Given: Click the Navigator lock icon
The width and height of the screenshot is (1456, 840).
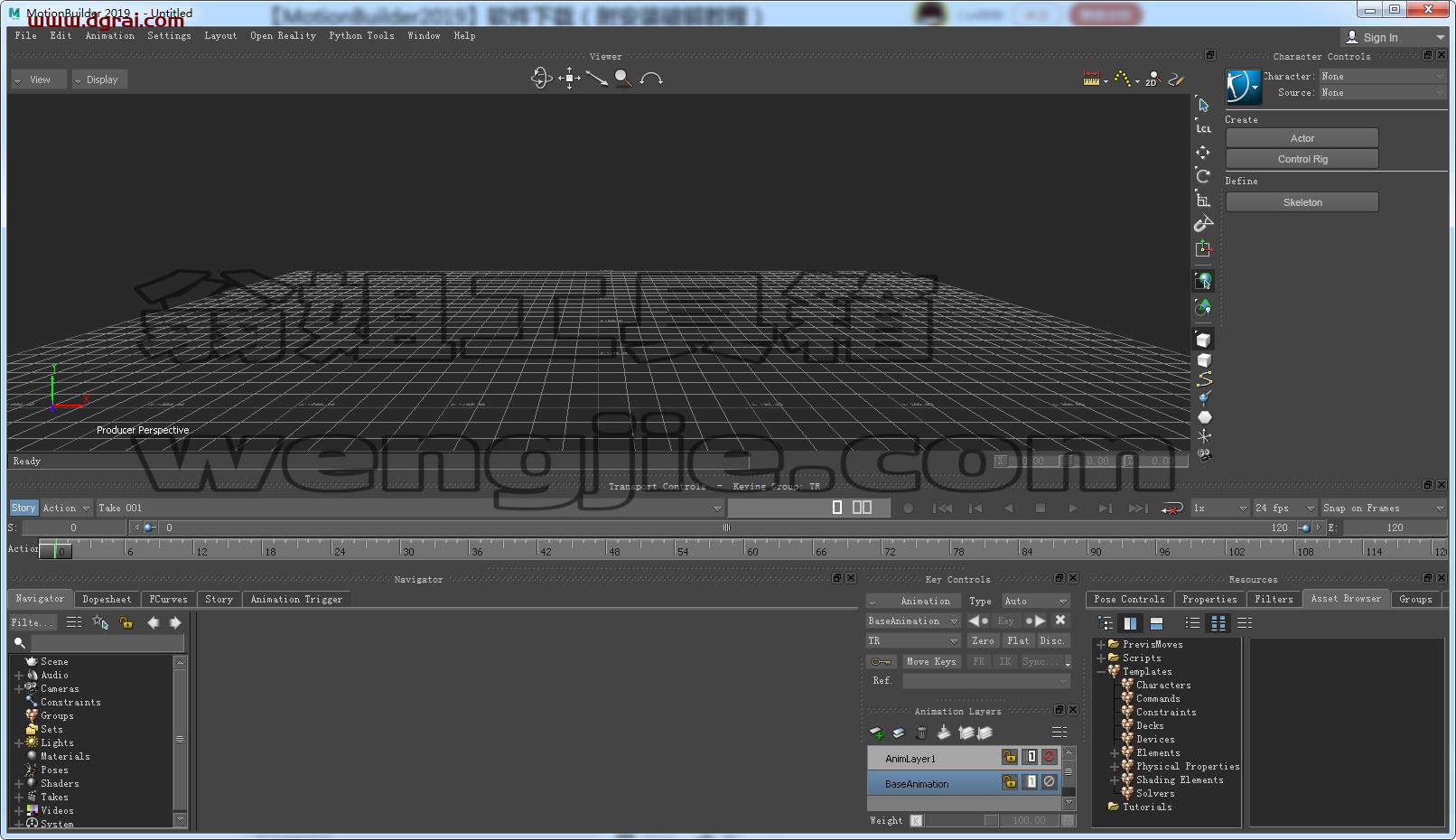Looking at the screenshot, I should pos(126,622).
